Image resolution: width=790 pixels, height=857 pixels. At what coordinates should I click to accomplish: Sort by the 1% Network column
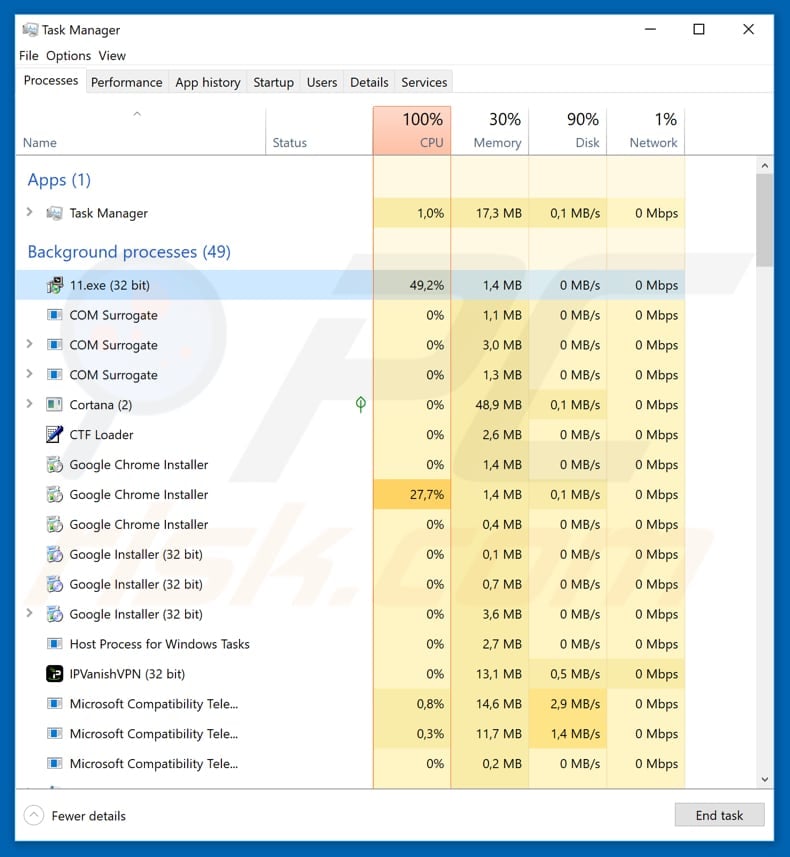pos(646,131)
